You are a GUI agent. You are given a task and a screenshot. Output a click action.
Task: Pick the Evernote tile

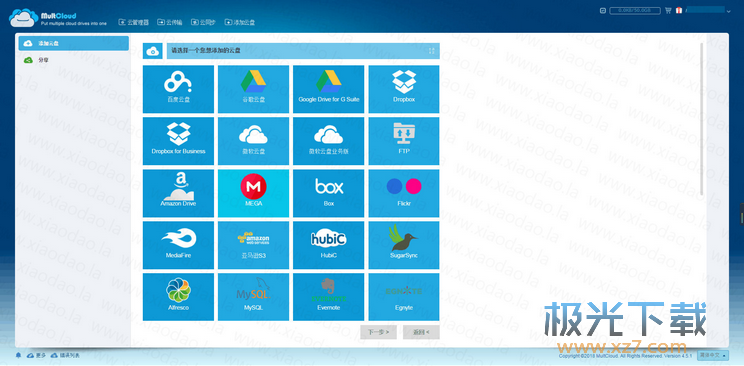point(328,297)
